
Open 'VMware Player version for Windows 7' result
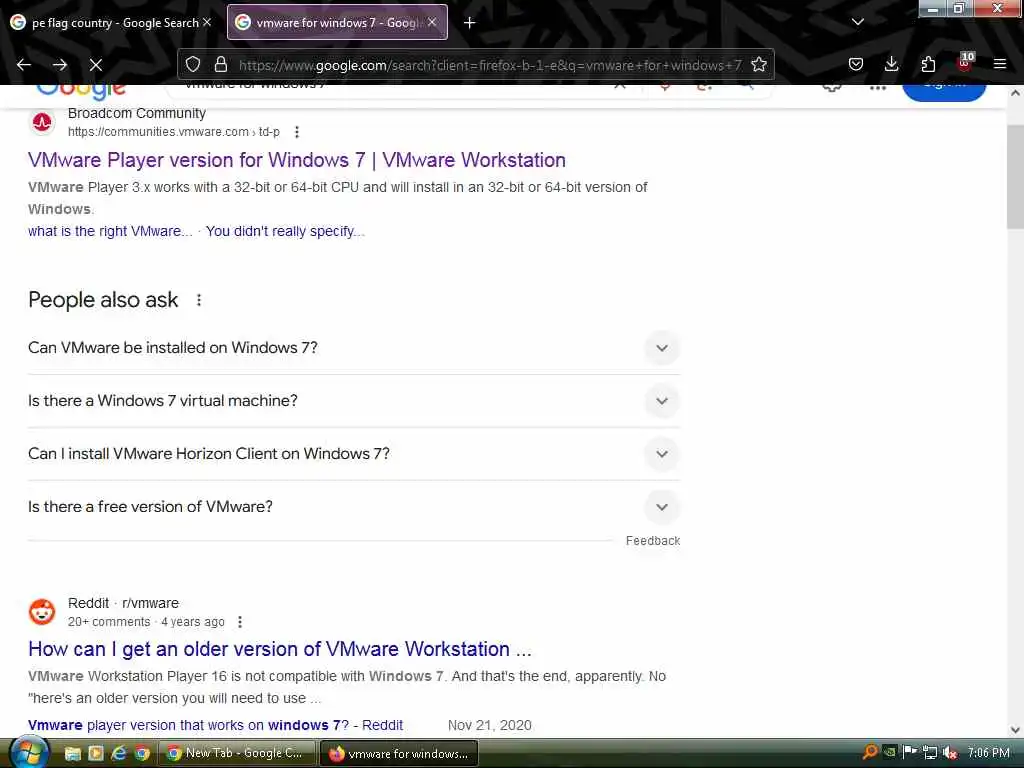coord(296,160)
